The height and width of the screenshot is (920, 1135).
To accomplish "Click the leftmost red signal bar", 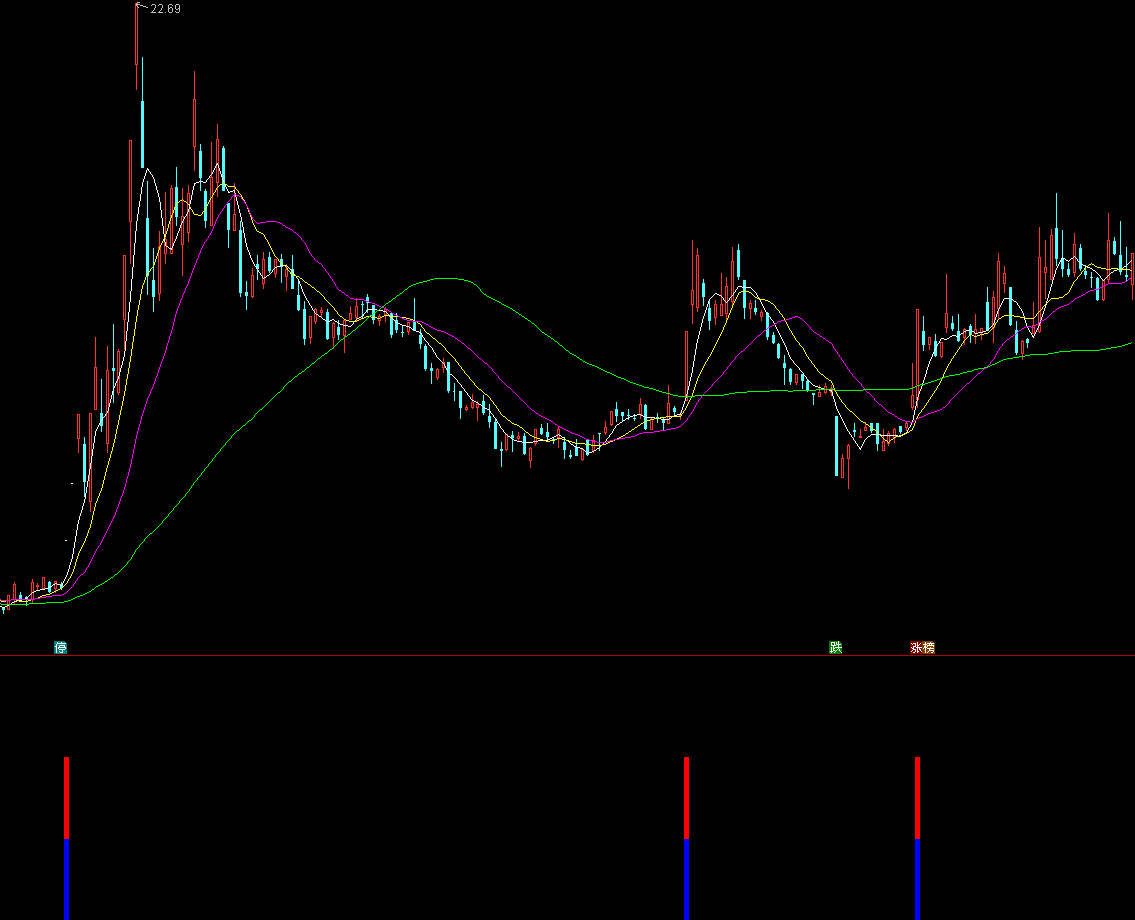I will pos(67,797).
